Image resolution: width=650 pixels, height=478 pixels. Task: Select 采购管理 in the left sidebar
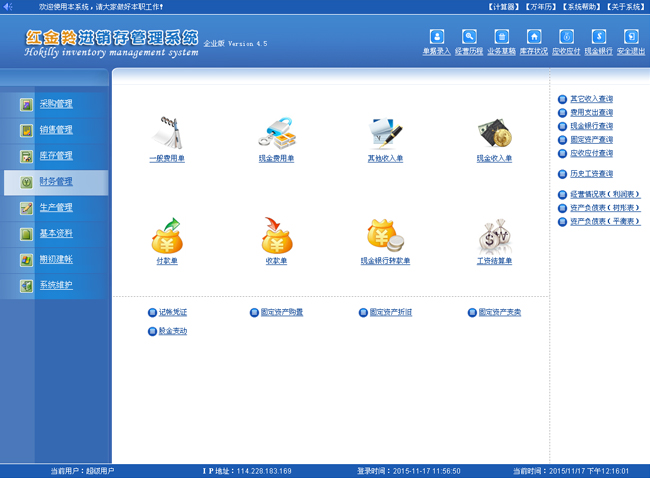pos(55,104)
